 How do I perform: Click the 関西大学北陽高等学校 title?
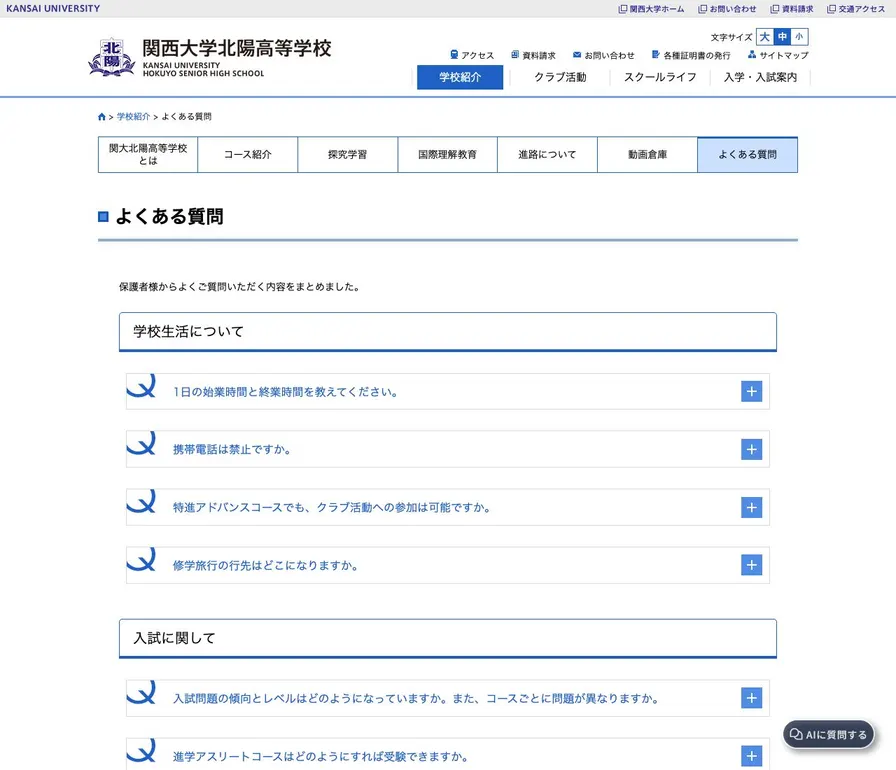point(237,48)
